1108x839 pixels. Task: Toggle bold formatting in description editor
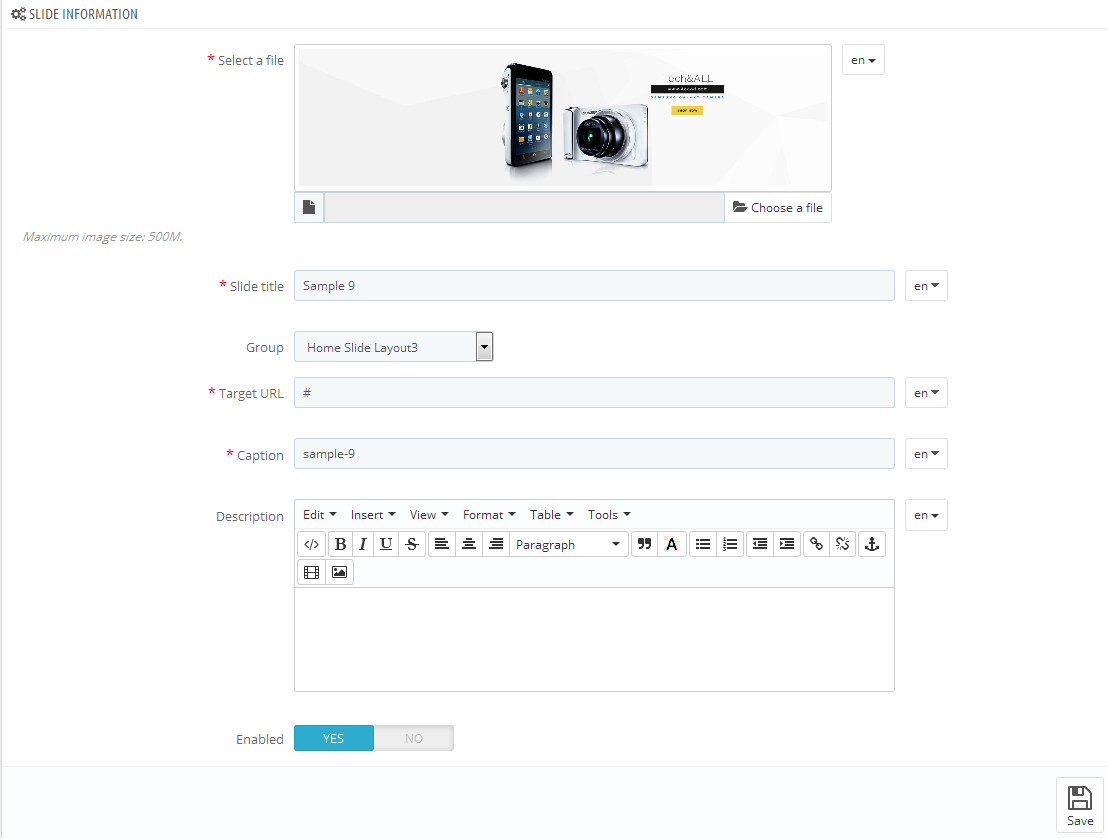coord(340,545)
